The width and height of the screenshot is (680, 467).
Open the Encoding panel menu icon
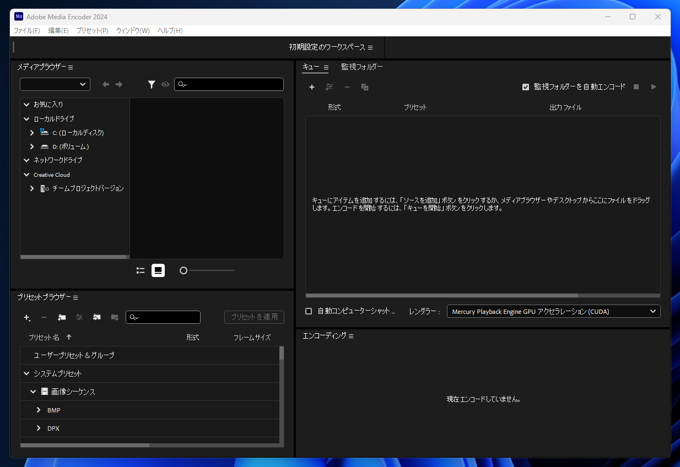(351, 336)
